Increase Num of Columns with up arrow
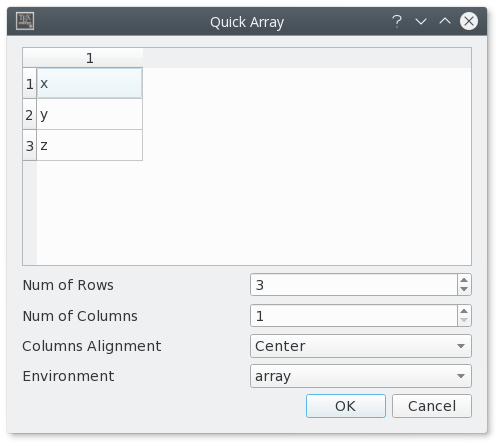Viewport: 500px width, 446px height. [464, 311]
